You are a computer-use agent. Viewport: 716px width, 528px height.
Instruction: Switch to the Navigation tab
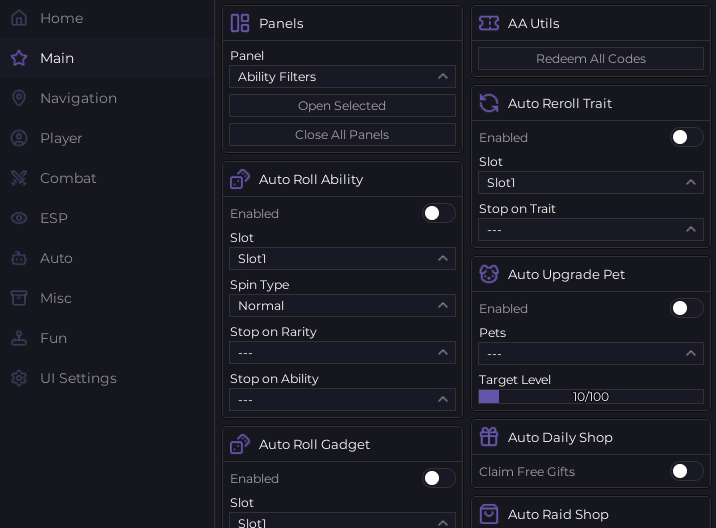(x=107, y=98)
